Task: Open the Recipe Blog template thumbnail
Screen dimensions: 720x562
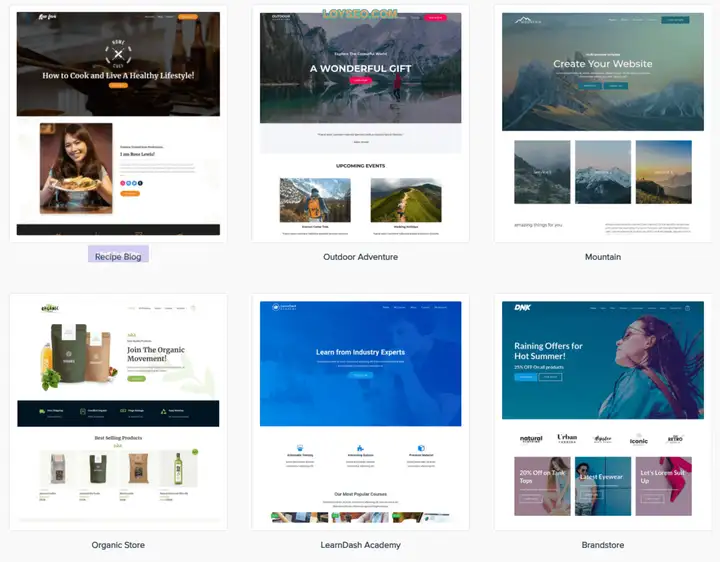Action: [118, 124]
